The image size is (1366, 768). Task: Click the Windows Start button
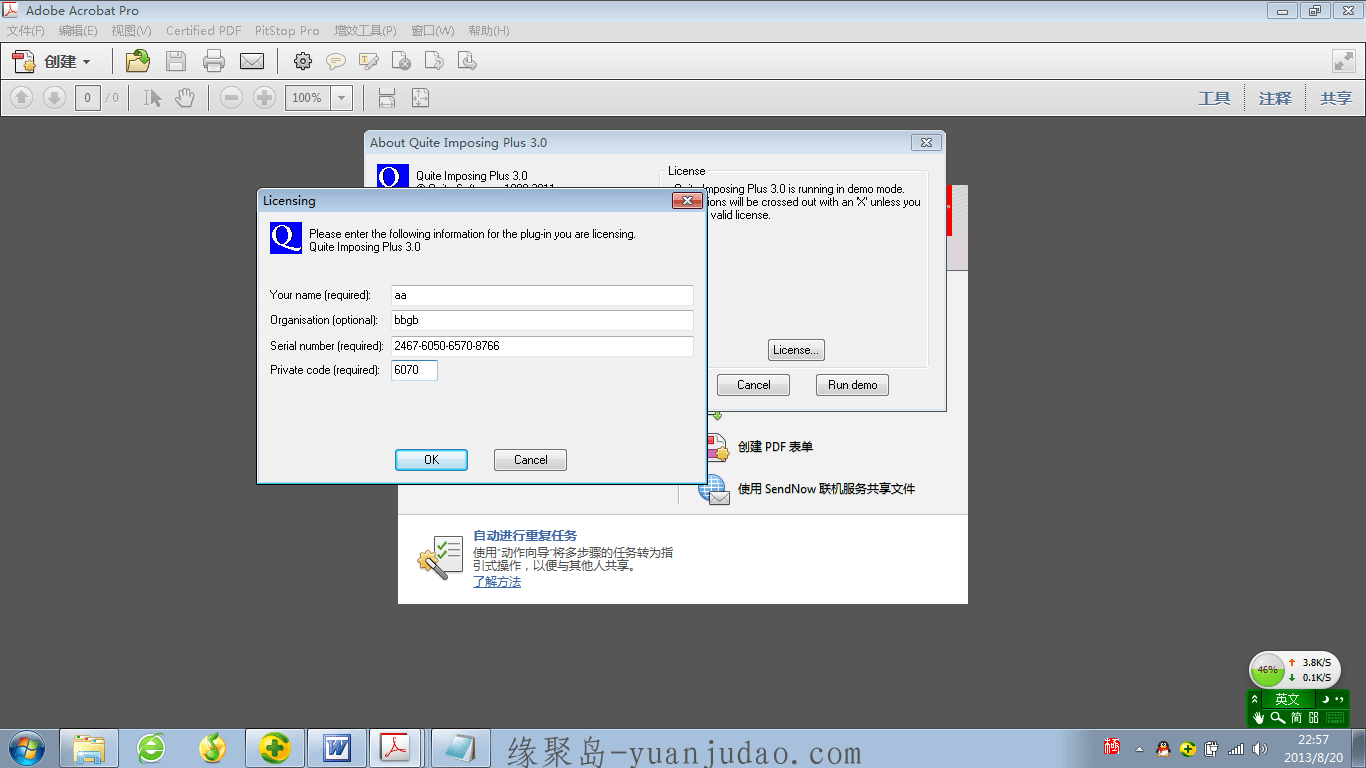pyautogui.click(x=25, y=748)
